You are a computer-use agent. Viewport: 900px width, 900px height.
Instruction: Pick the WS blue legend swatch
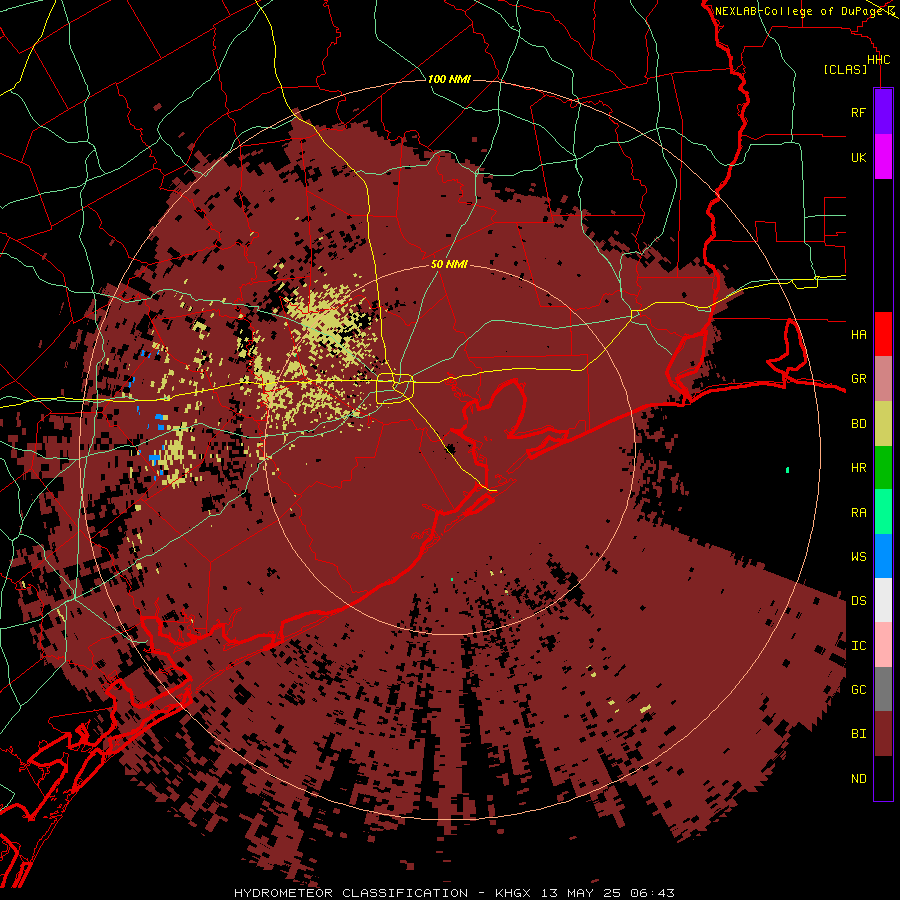pyautogui.click(x=883, y=556)
